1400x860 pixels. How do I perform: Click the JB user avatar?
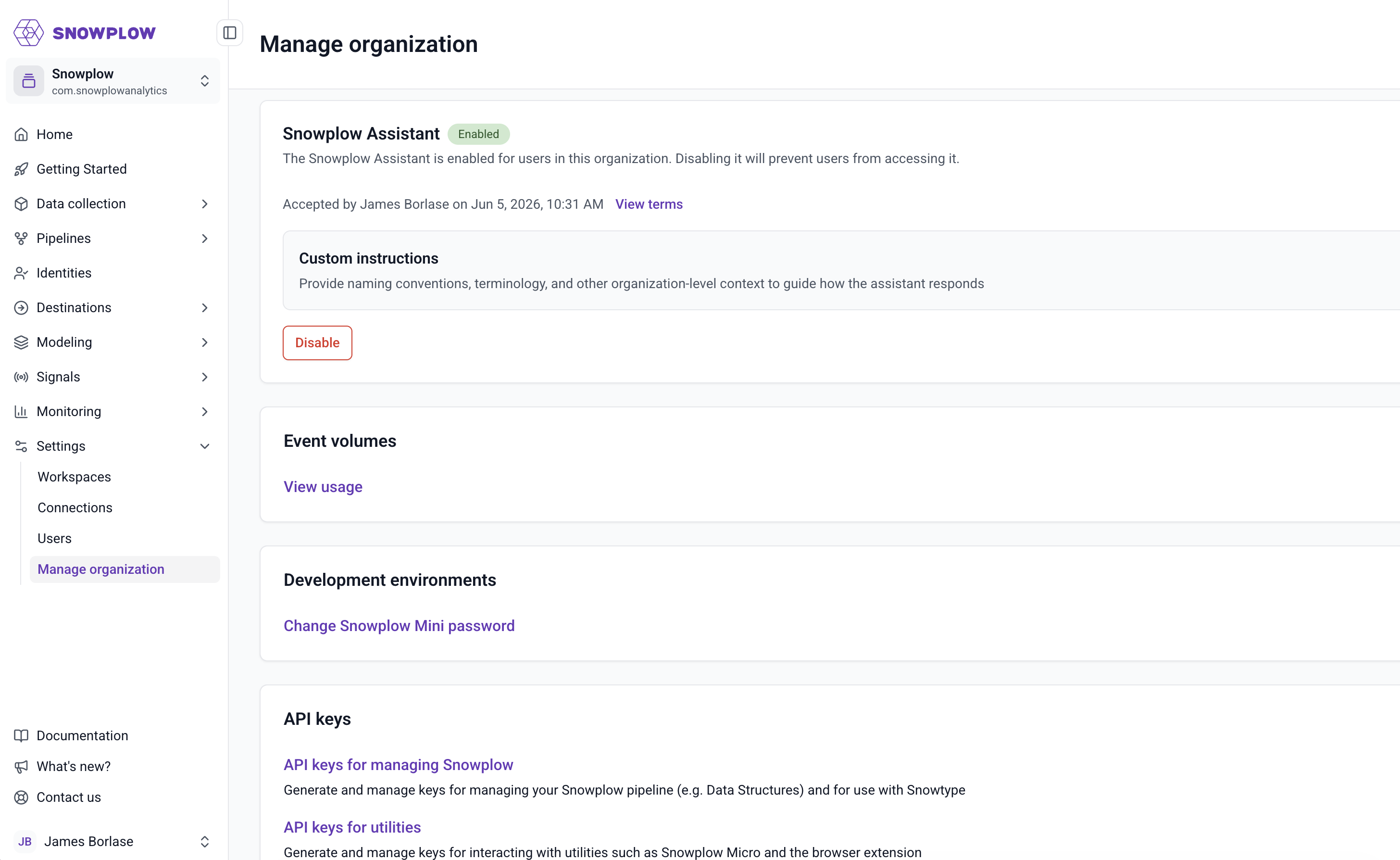[25, 842]
